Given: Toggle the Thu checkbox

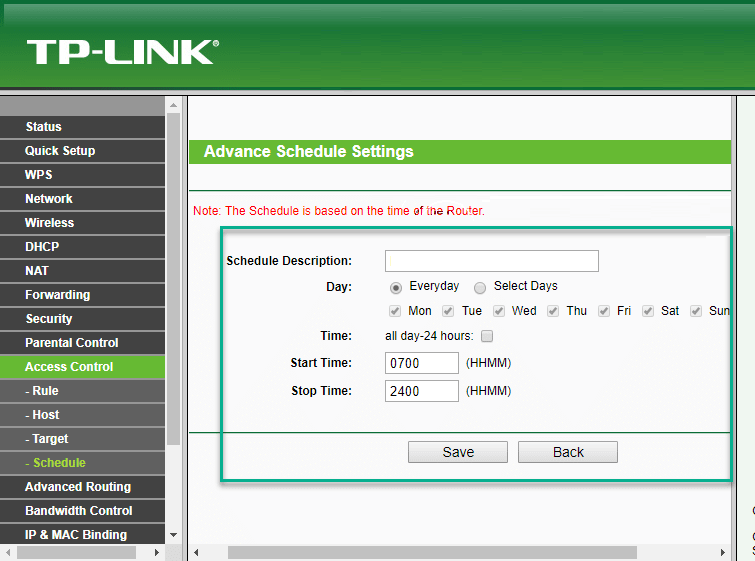Looking at the screenshot, I should [x=553, y=311].
